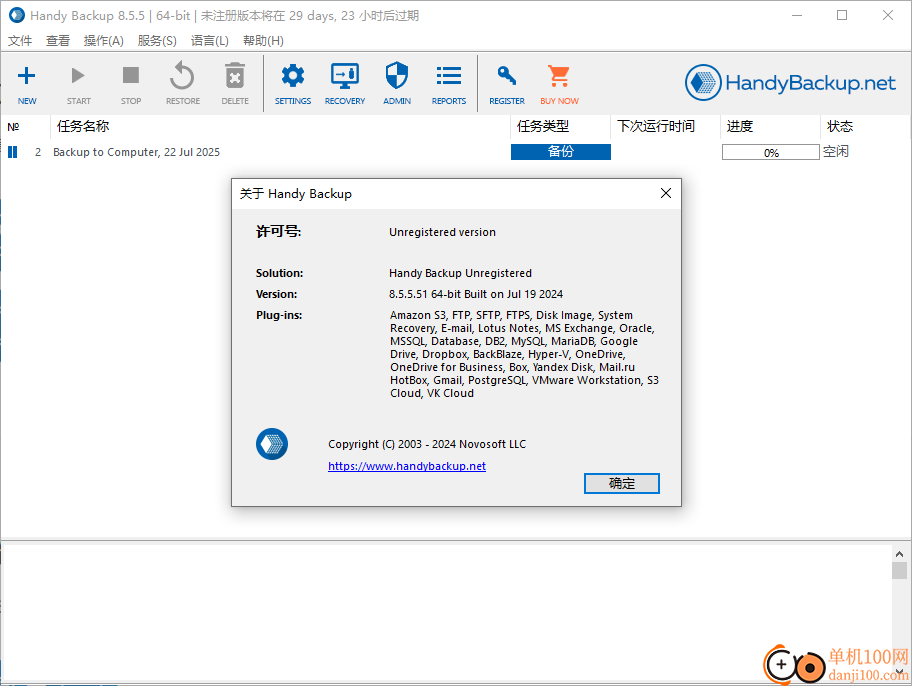Maximize the Handy Backup window
Screen dimensions: 912x686
click(x=842, y=16)
